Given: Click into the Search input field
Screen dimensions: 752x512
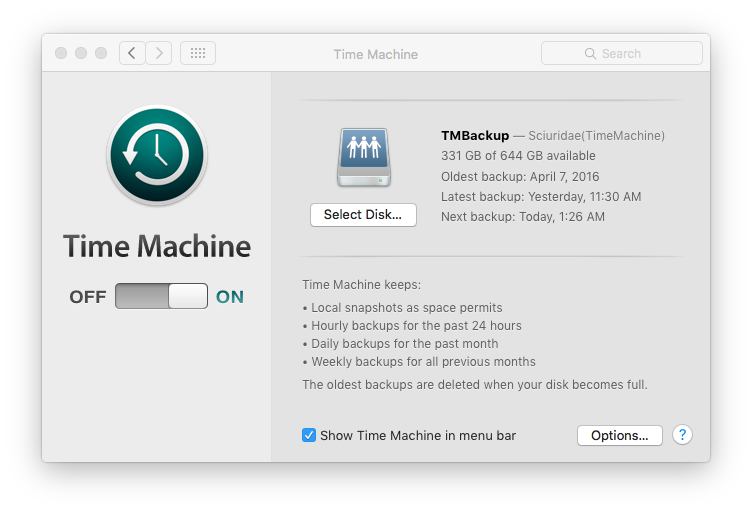Looking at the screenshot, I should pyautogui.click(x=622, y=53).
